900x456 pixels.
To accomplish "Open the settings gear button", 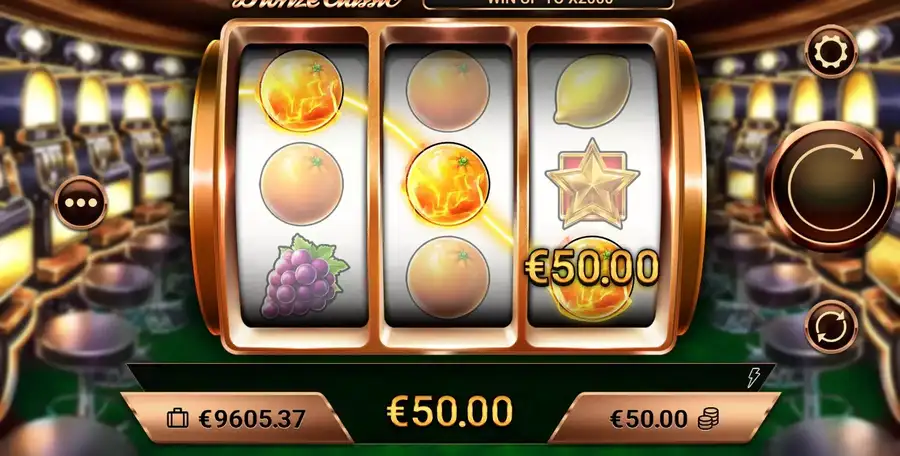I will (x=831, y=52).
